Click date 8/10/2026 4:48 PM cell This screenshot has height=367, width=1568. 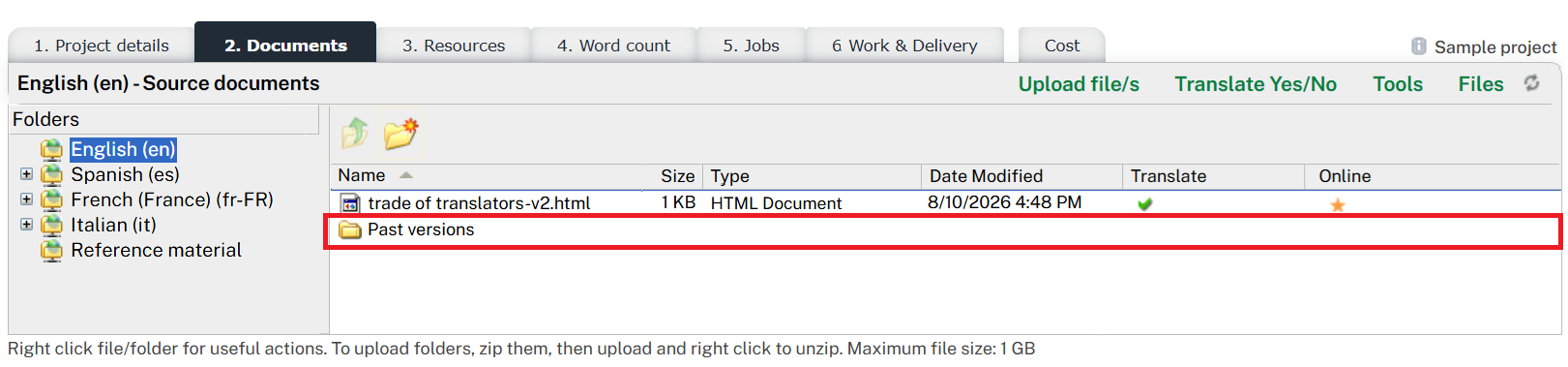click(1005, 202)
